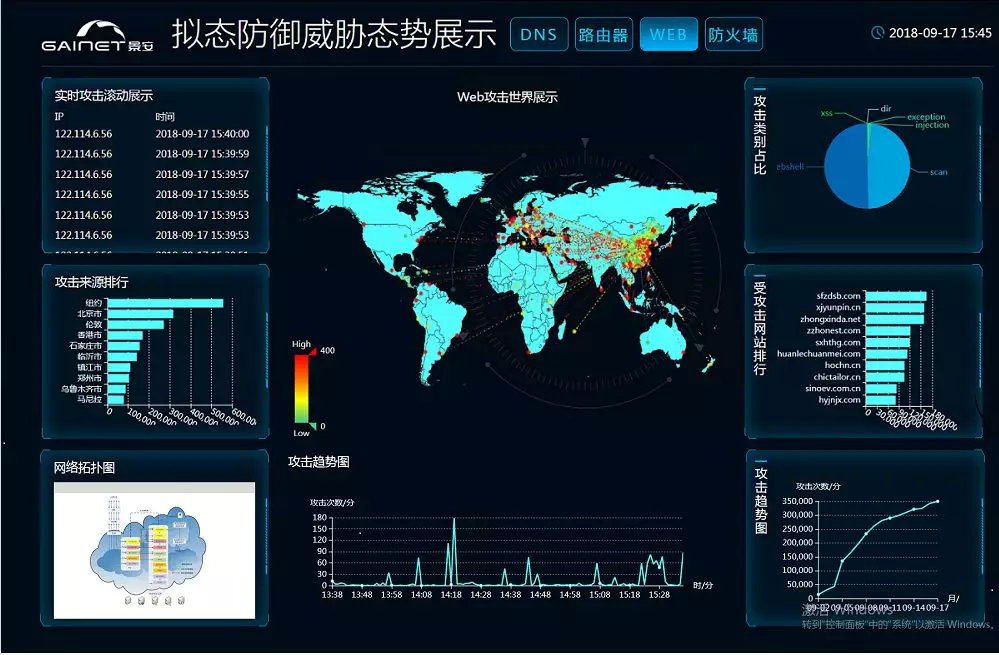
Task: Click the 纽约 bar in attack sources
Action: [x=165, y=303]
